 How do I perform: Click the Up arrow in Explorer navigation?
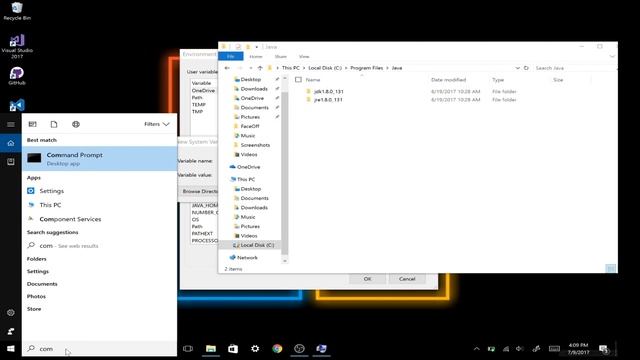[x=260, y=68]
